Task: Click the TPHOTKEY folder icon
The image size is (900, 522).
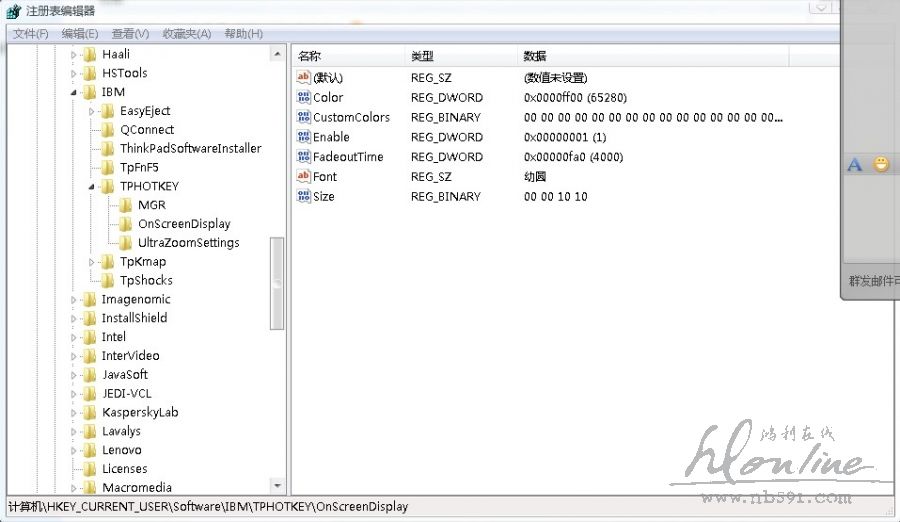Action: click(x=107, y=187)
